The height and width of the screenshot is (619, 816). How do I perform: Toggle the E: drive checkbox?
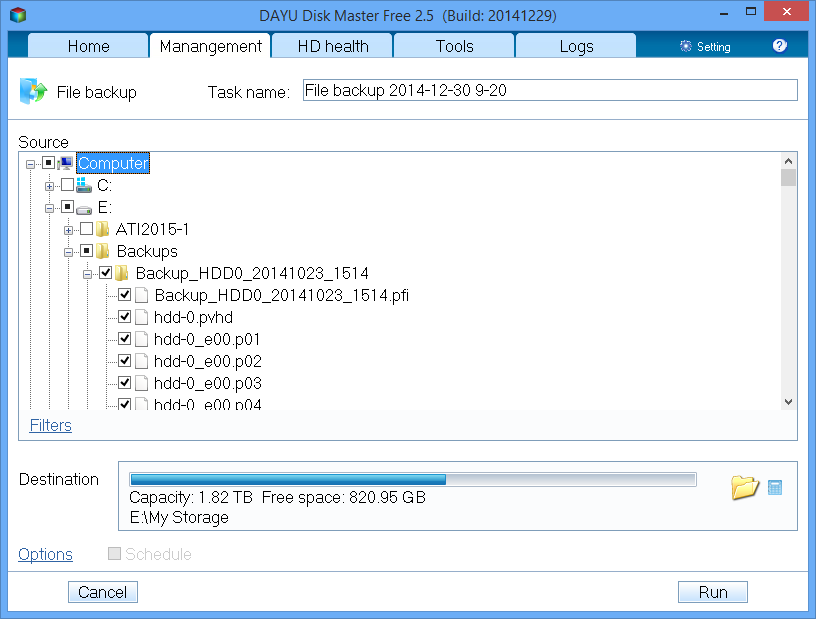(68, 207)
